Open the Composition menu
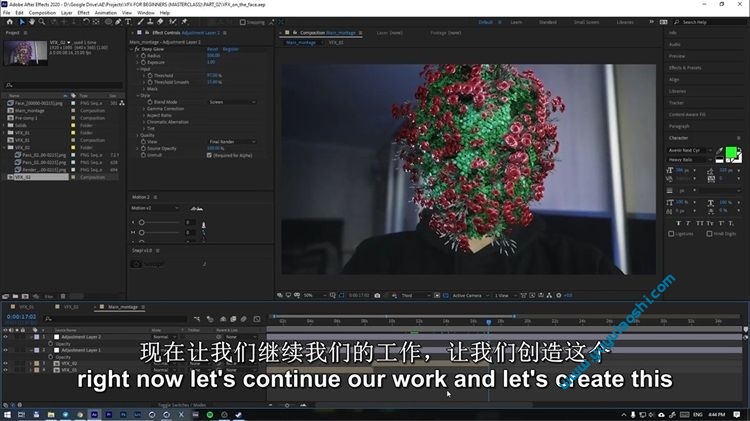Image resolution: width=750 pixels, height=421 pixels. [42, 13]
